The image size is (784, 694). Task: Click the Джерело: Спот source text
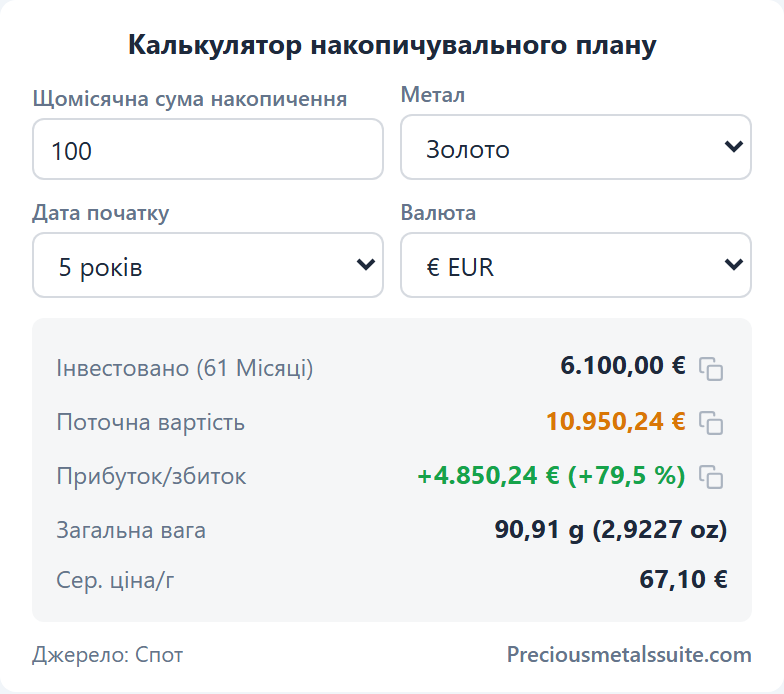coord(108,654)
